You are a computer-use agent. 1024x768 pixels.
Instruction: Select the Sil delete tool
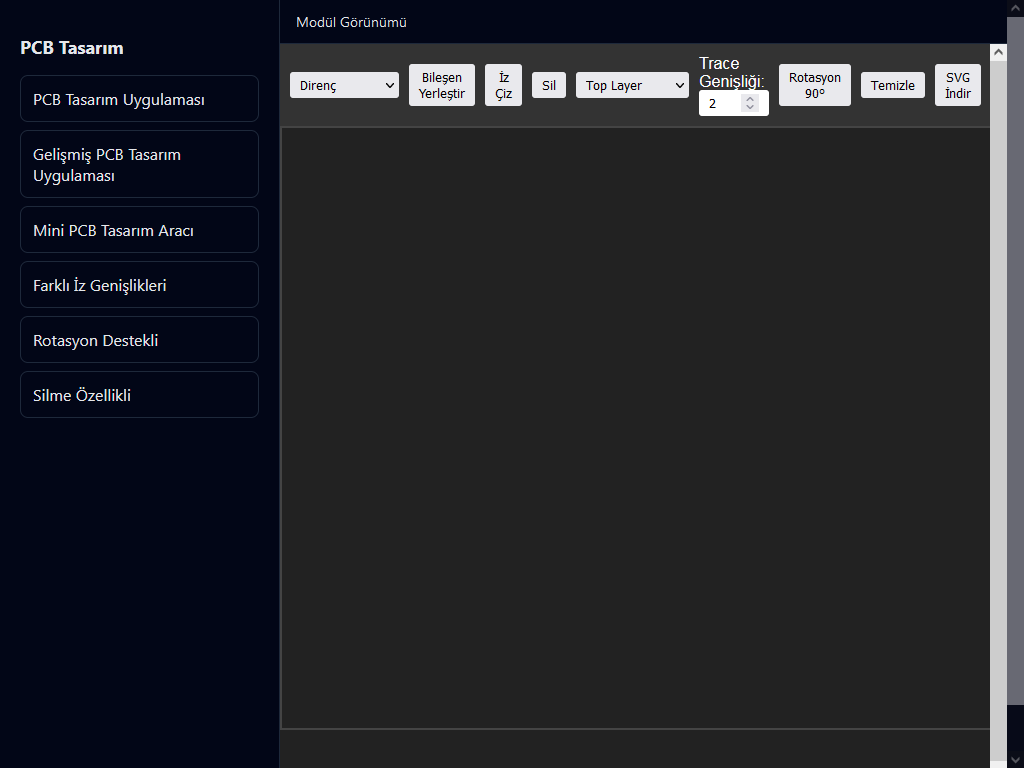pos(549,85)
